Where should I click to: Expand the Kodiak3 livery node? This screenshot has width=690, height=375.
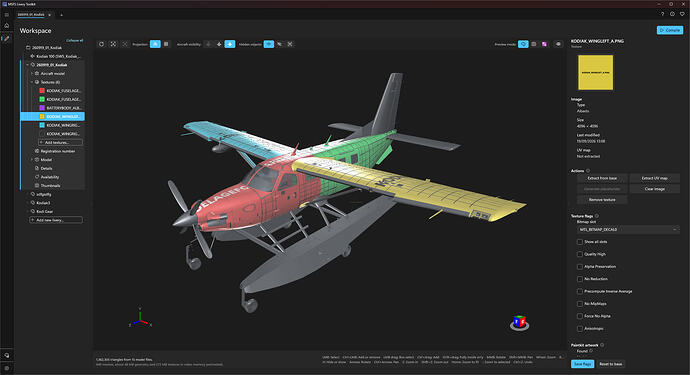pyautogui.click(x=27, y=203)
